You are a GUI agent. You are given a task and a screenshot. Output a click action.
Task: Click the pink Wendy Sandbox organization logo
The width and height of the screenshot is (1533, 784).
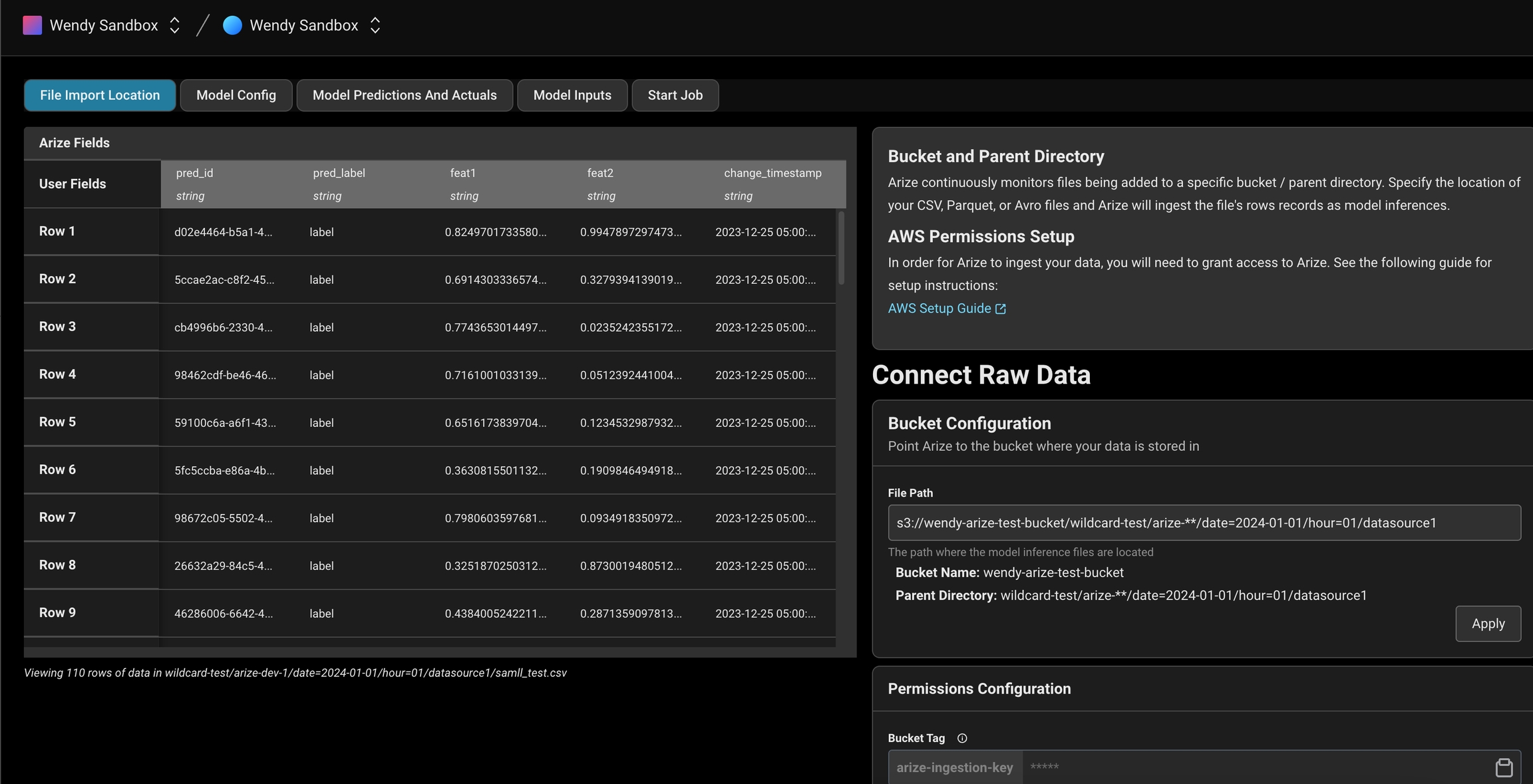point(32,25)
